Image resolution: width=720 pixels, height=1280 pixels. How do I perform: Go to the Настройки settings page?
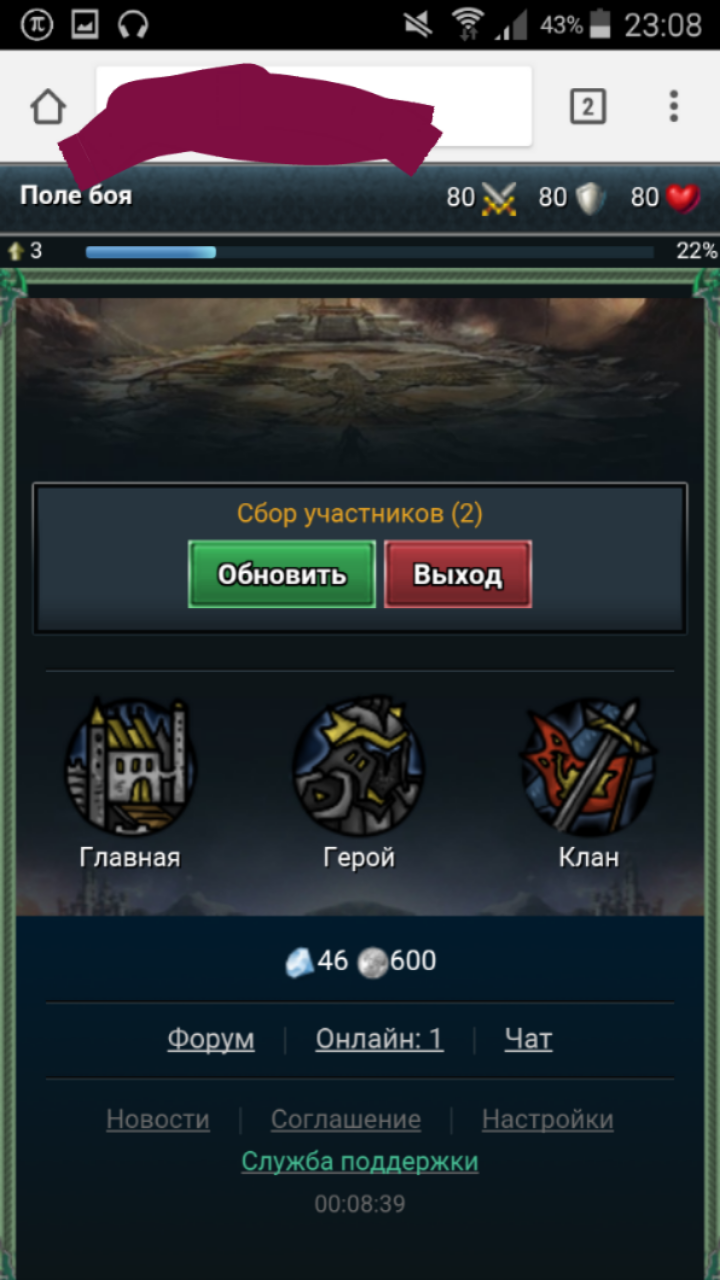548,1119
